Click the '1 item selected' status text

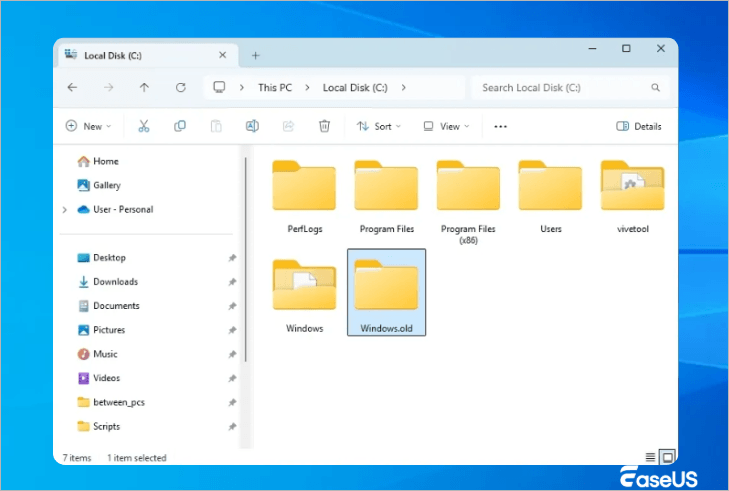point(137,458)
